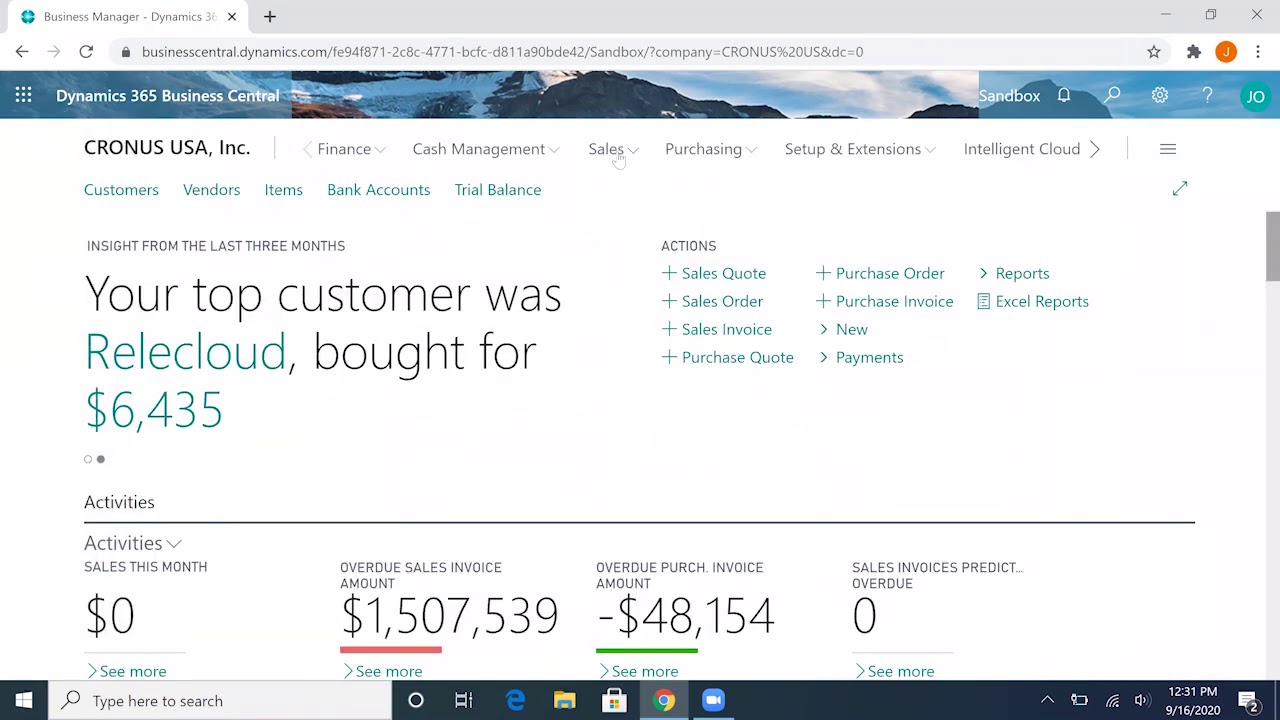Create a new Purchase Invoice
Viewport: 1280px width, 720px height.
pyautogui.click(x=885, y=301)
